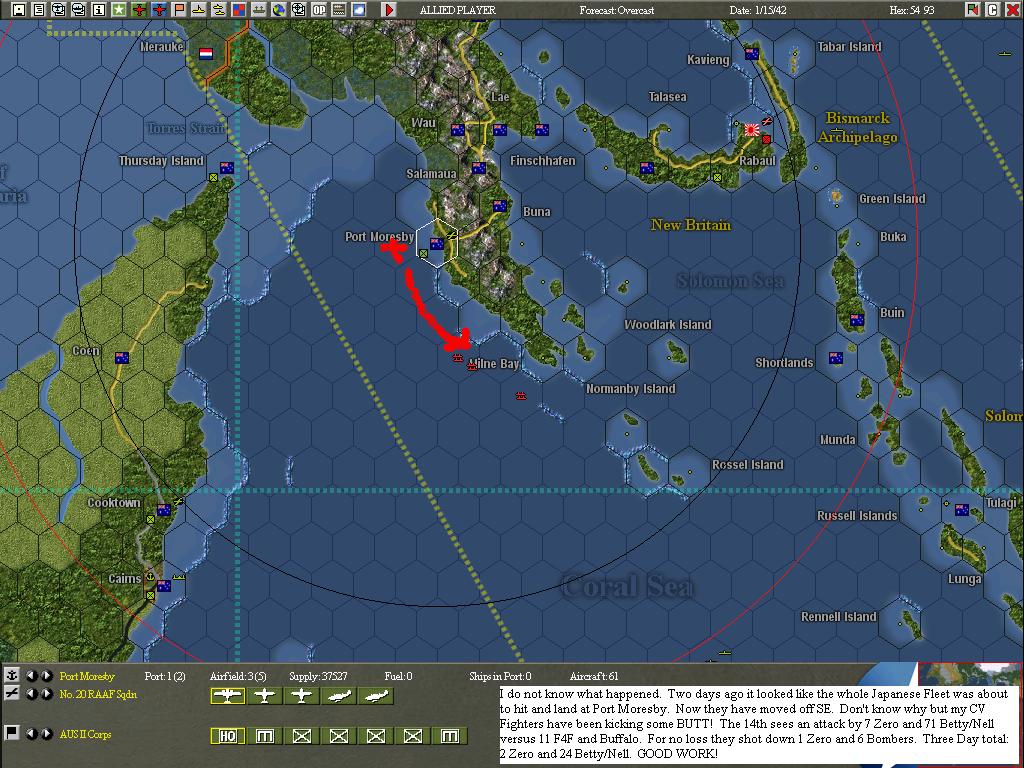
Task: Select the first crossed-box infantry unit icon
Action: (302, 736)
